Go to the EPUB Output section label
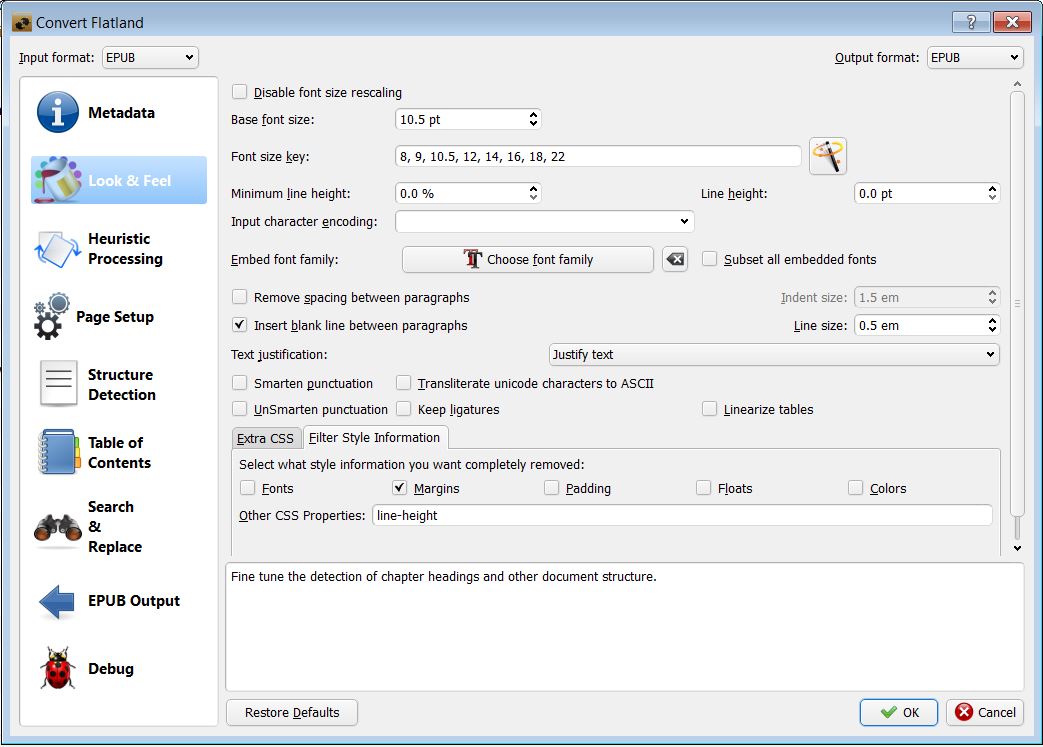This screenshot has width=1043, height=747. pos(134,601)
